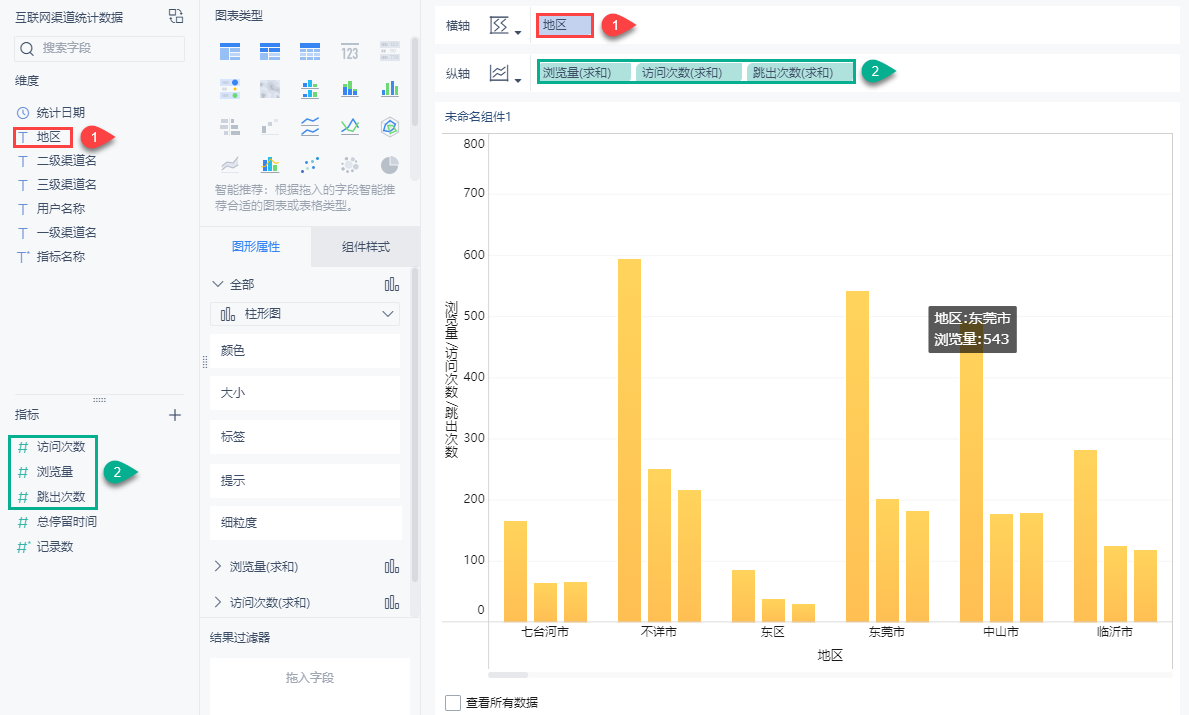The height and width of the screenshot is (715, 1189).
Task: Click the 未命名组件1 chart title
Action: (478, 117)
